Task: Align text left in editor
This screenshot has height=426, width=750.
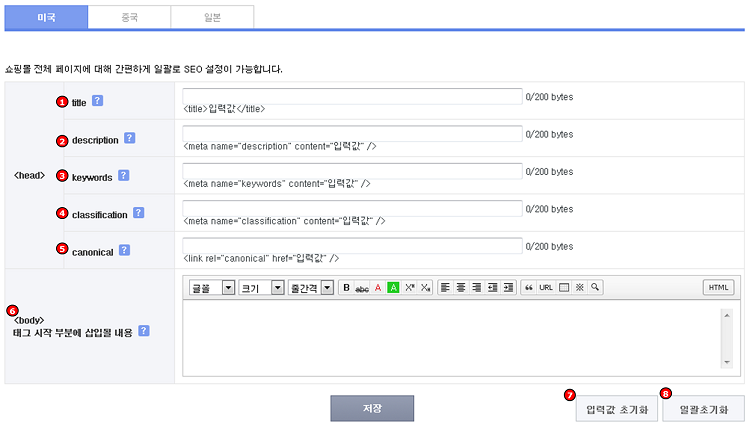Action: point(445,288)
